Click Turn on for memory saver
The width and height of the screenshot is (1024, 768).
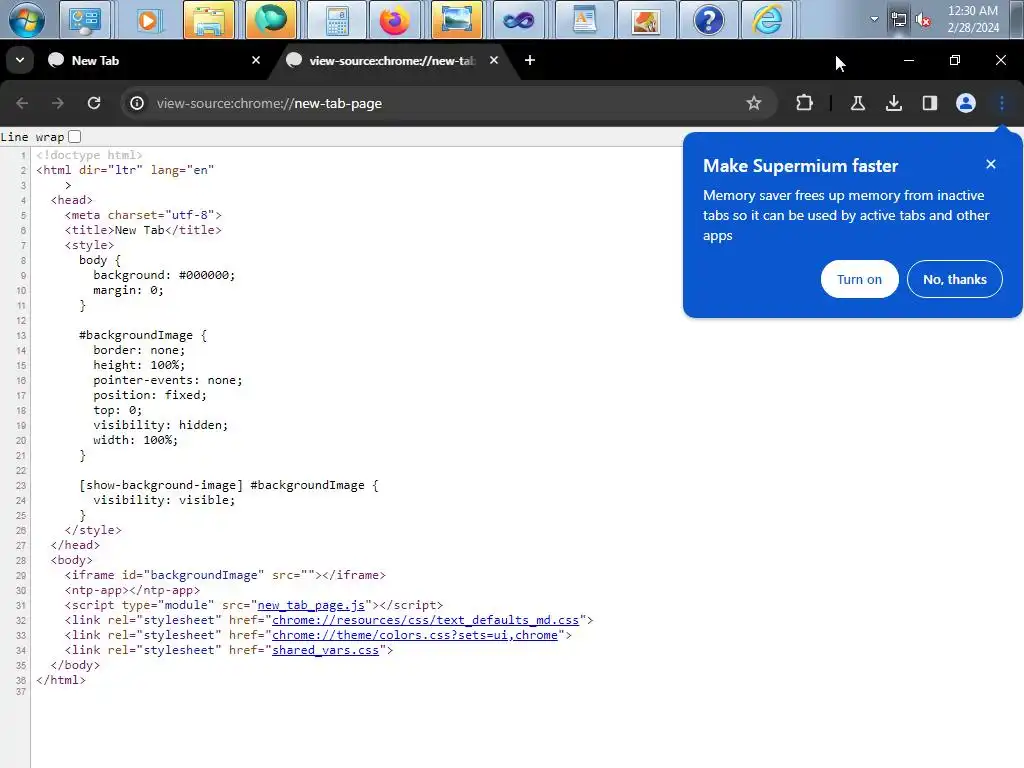tap(859, 279)
